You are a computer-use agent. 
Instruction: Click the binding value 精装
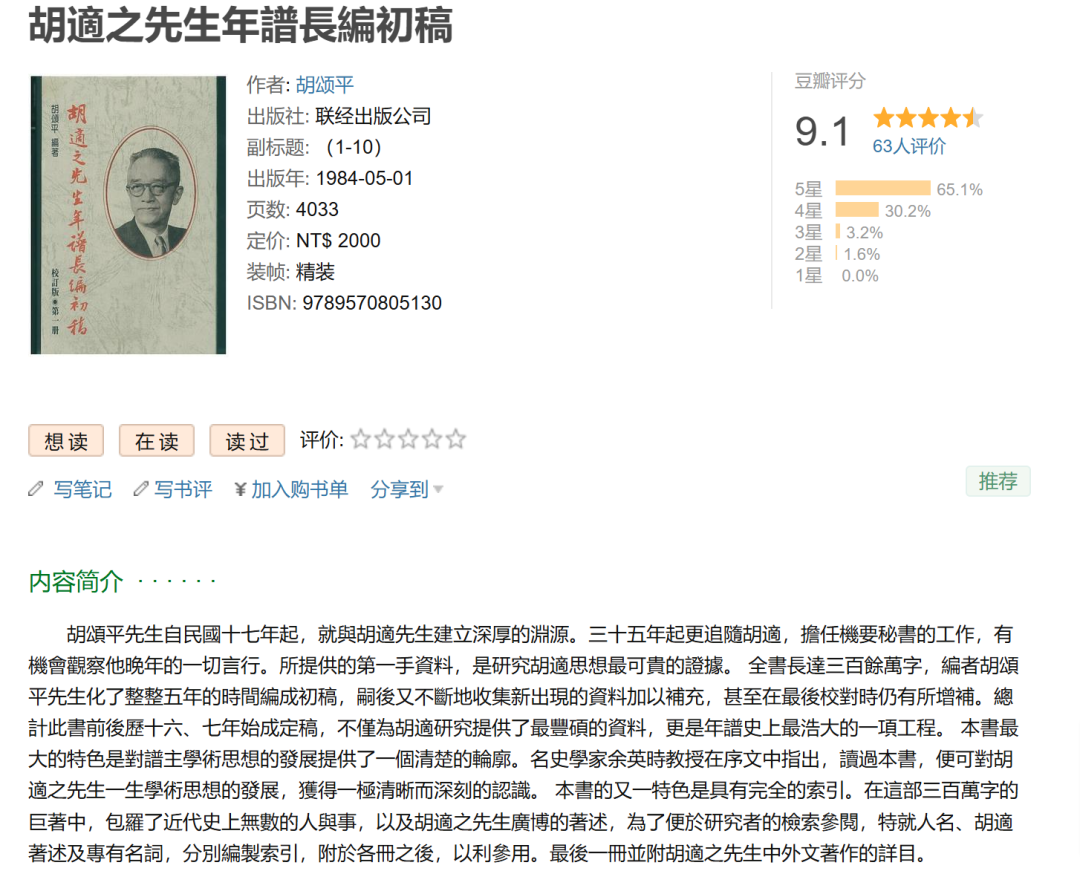(x=315, y=272)
